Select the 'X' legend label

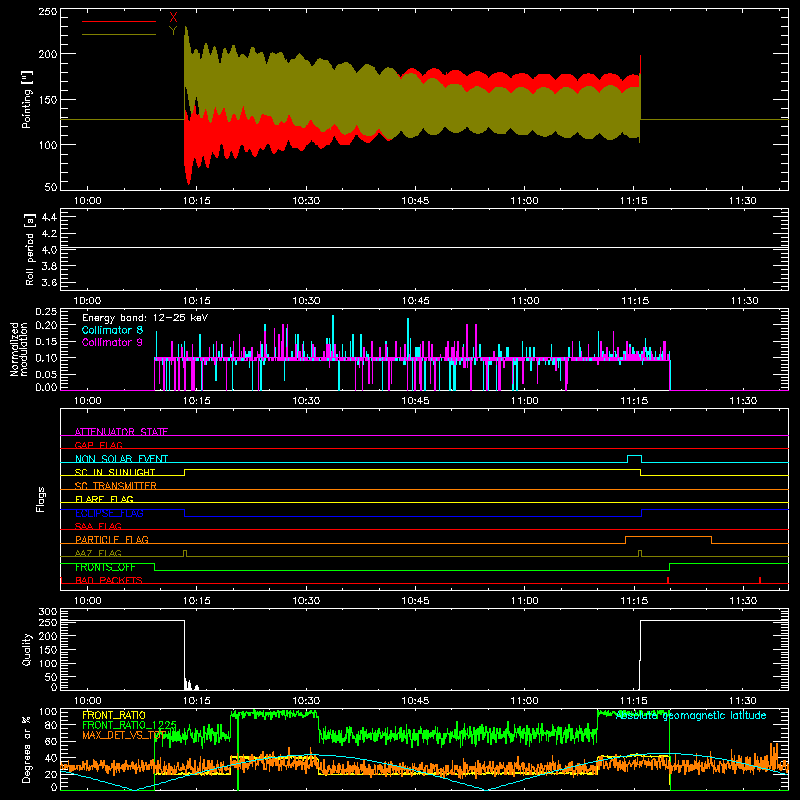(x=173, y=18)
